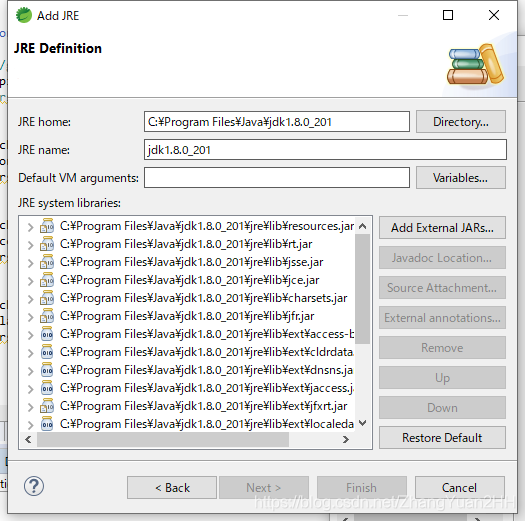Viewport: 525px width, 521px height.
Task: Click the Next button
Action: (264, 488)
